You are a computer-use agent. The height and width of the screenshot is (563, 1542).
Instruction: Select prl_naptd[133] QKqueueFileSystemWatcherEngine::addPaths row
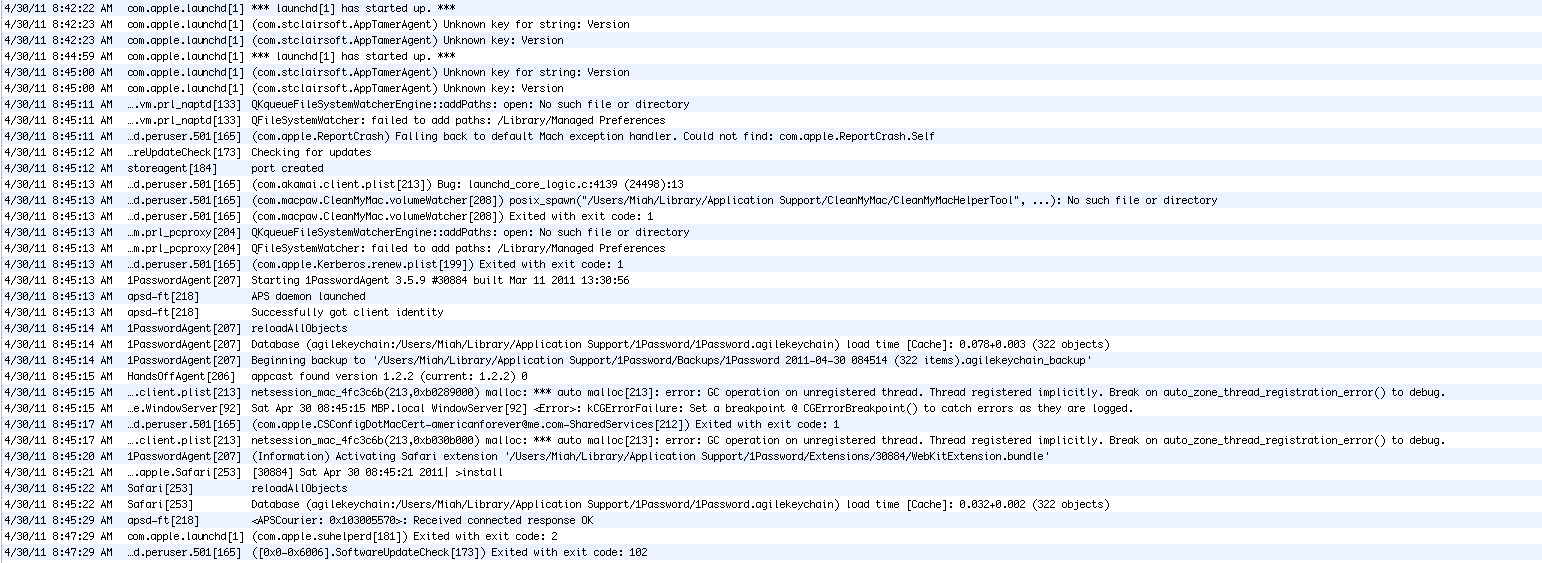pos(771,104)
